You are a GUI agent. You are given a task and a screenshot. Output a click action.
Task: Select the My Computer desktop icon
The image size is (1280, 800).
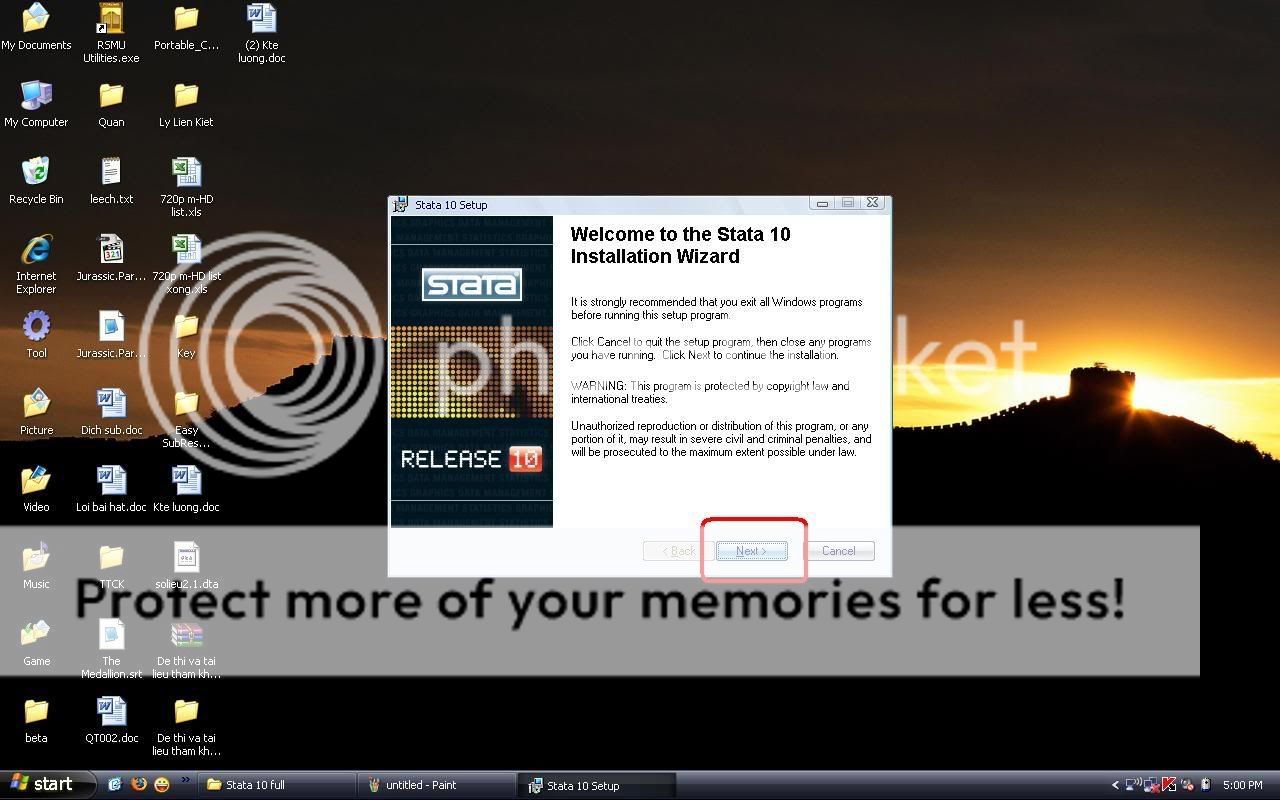[36, 104]
